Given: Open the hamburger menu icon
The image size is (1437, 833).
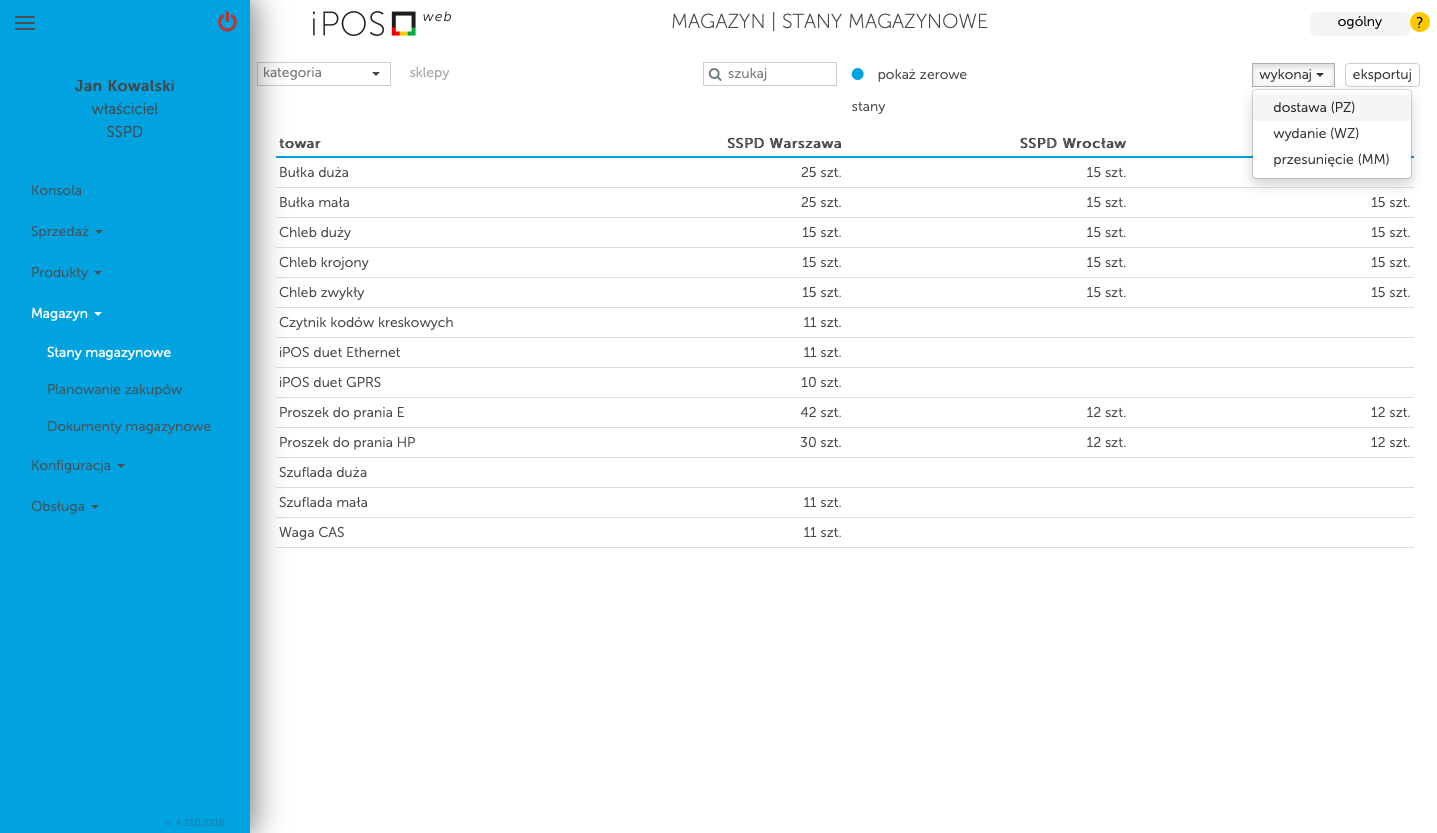Looking at the screenshot, I should [25, 23].
